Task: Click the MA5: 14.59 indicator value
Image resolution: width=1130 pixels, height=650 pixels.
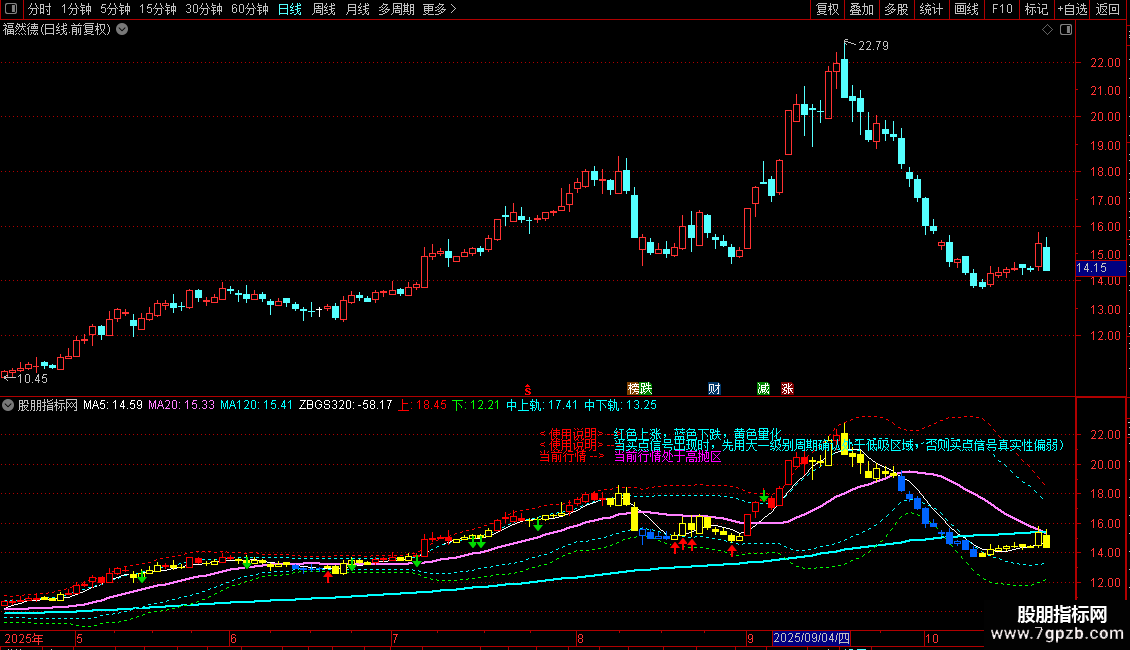Action: pos(112,406)
